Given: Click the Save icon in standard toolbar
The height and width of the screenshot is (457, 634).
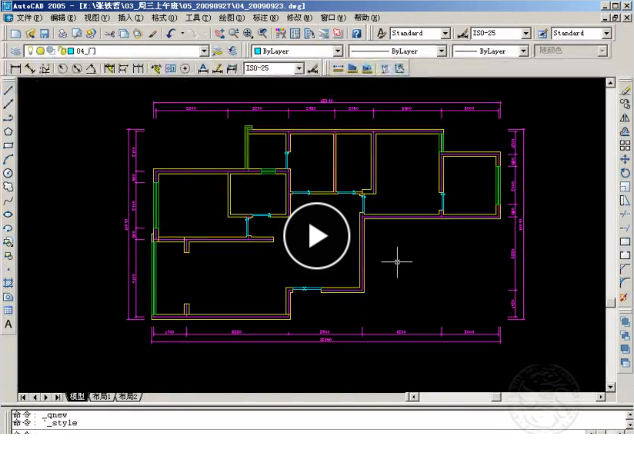Looking at the screenshot, I should pos(44,33).
